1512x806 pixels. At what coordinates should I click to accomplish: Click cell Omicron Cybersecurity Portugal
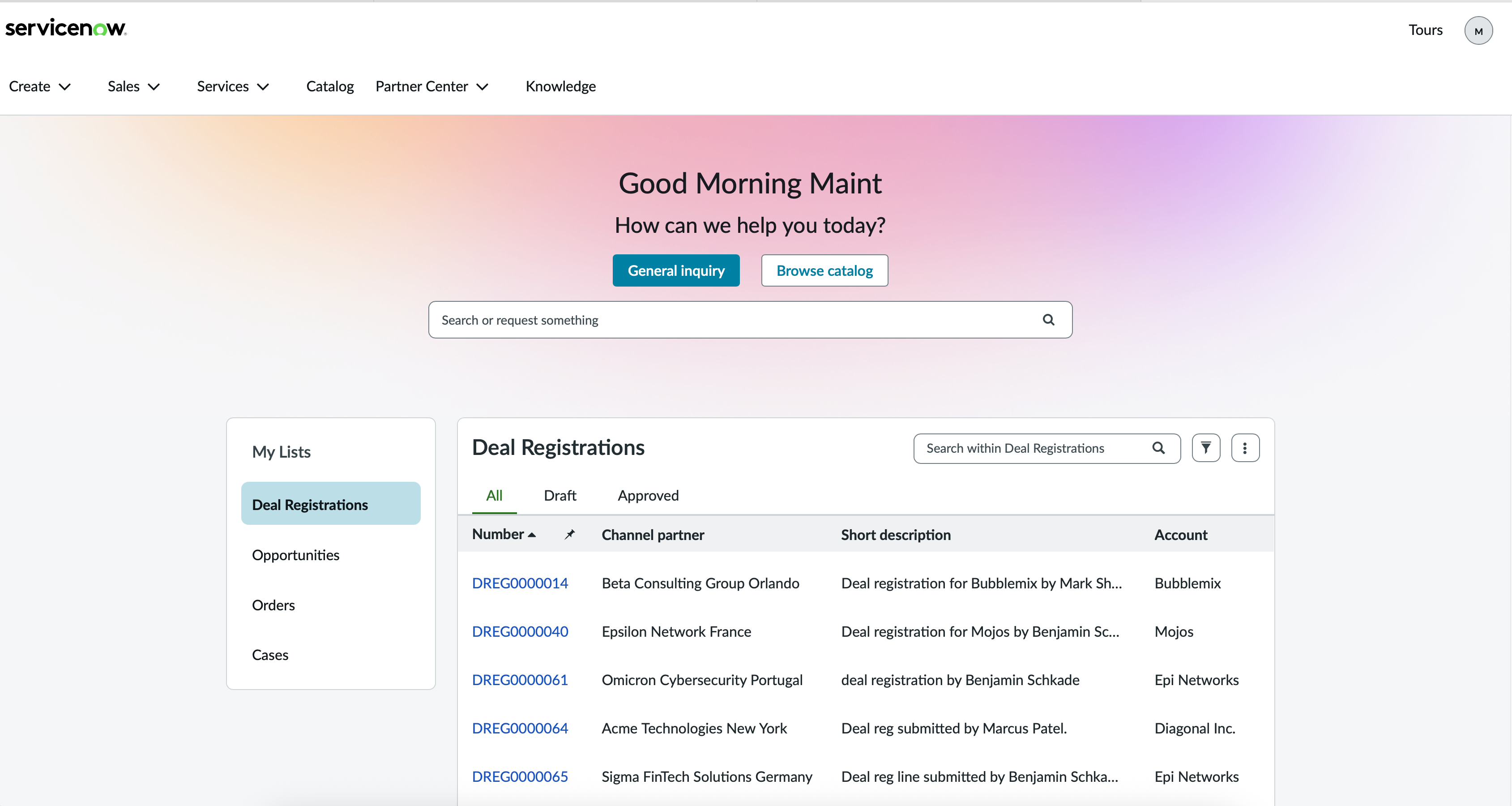tap(702, 680)
